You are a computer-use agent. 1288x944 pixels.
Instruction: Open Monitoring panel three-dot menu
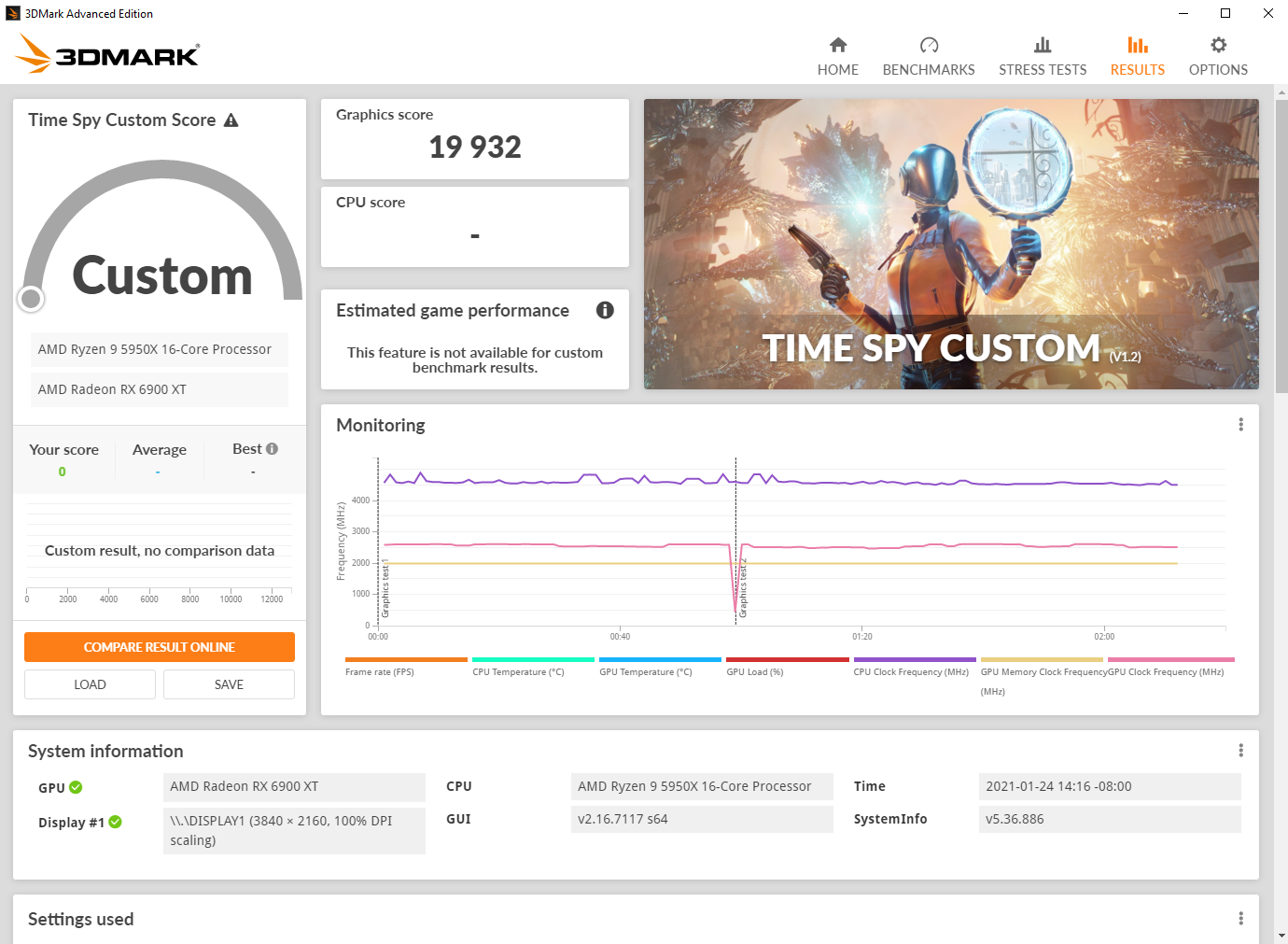(1240, 425)
